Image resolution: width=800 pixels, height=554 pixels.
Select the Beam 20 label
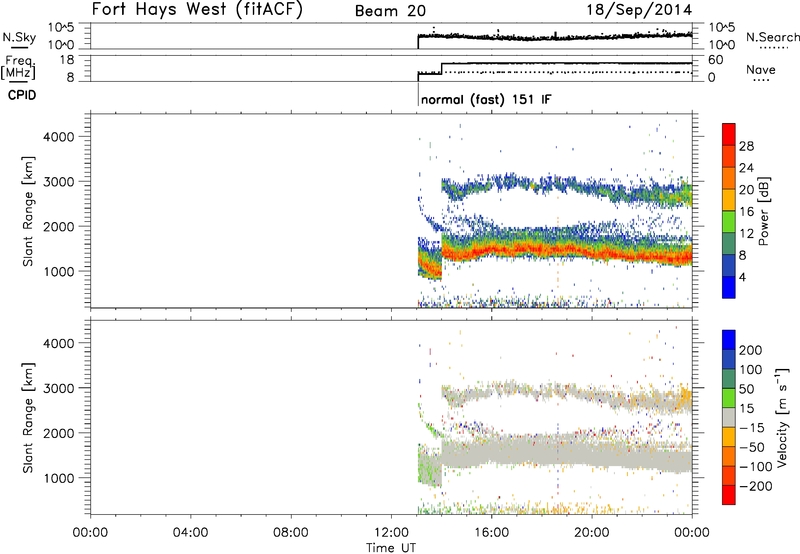[x=390, y=11]
